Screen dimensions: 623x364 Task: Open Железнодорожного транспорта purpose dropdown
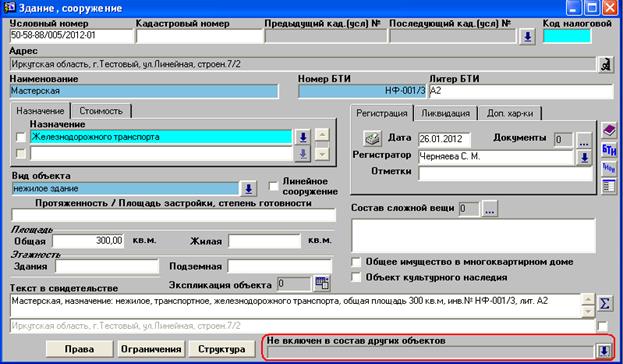click(303, 137)
